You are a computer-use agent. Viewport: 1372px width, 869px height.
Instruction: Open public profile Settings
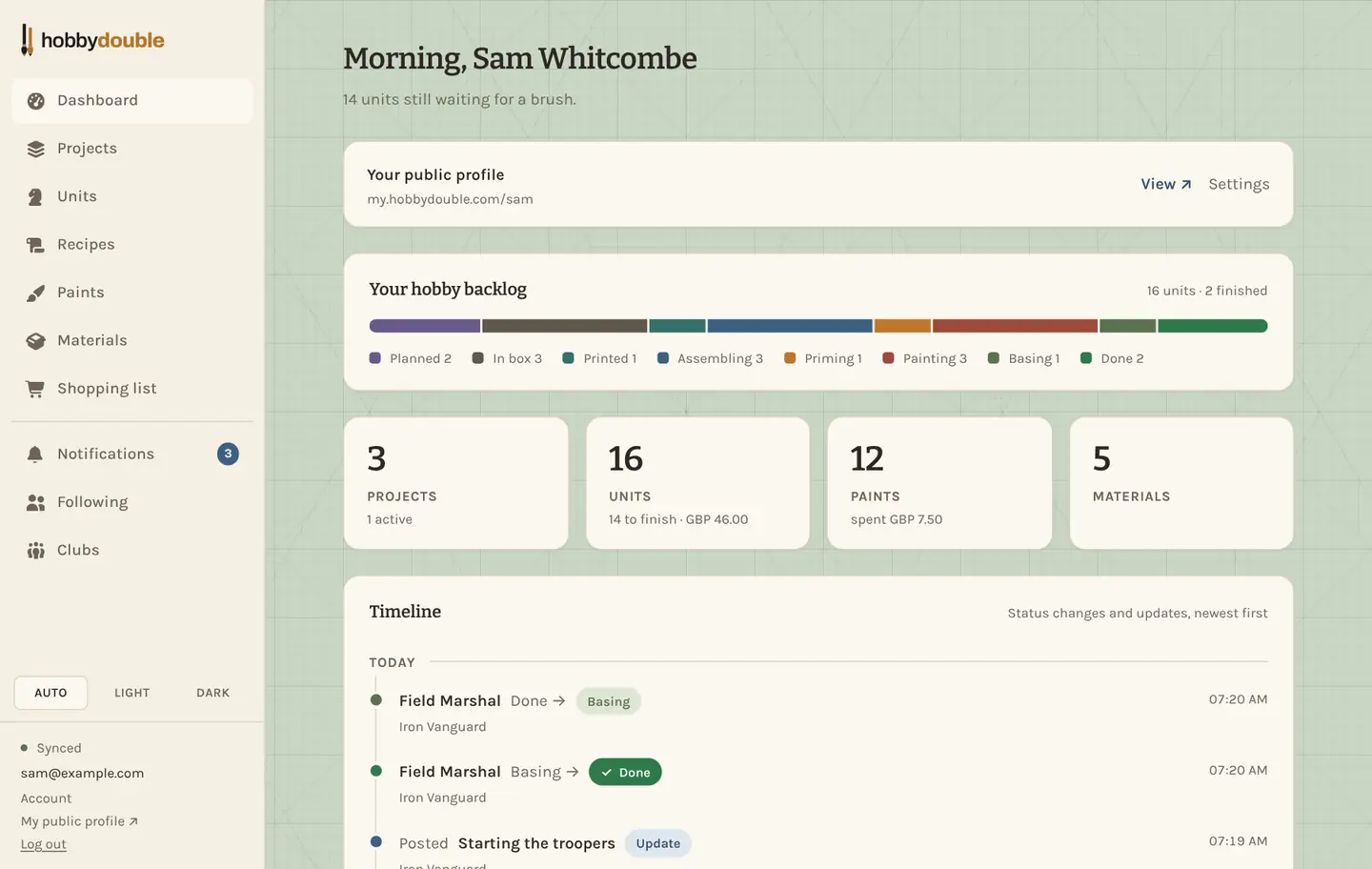1239,184
